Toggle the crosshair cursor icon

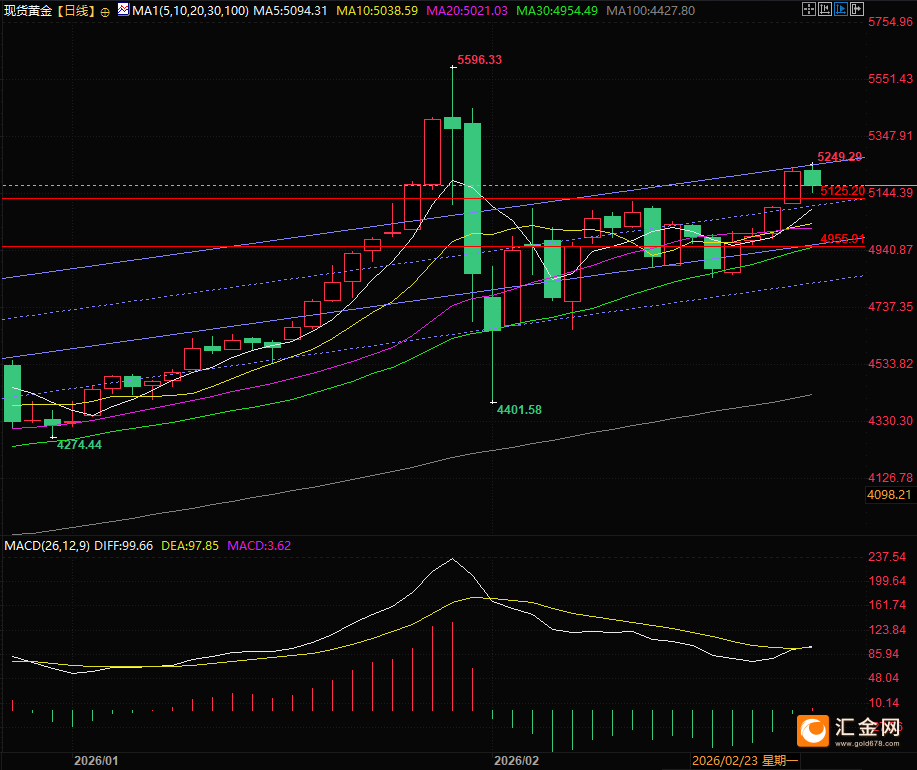pos(809,9)
